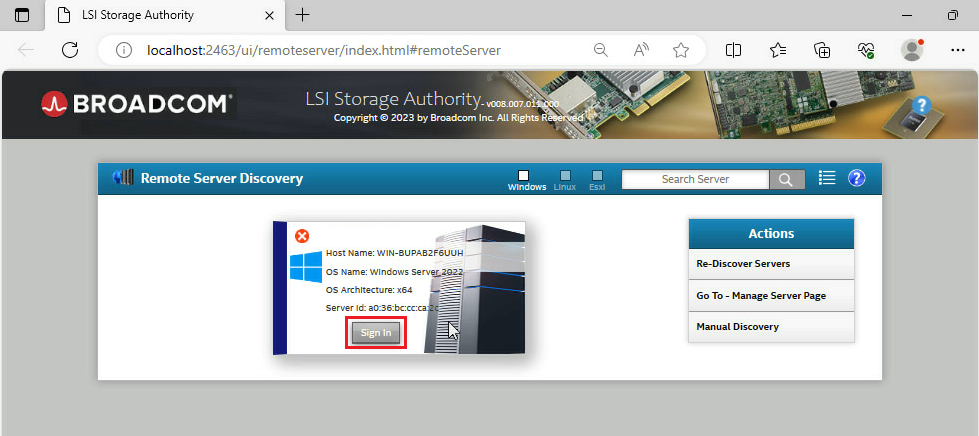Click the help question mark in Broadcom banner
This screenshot has width=979, height=436.
[x=922, y=105]
